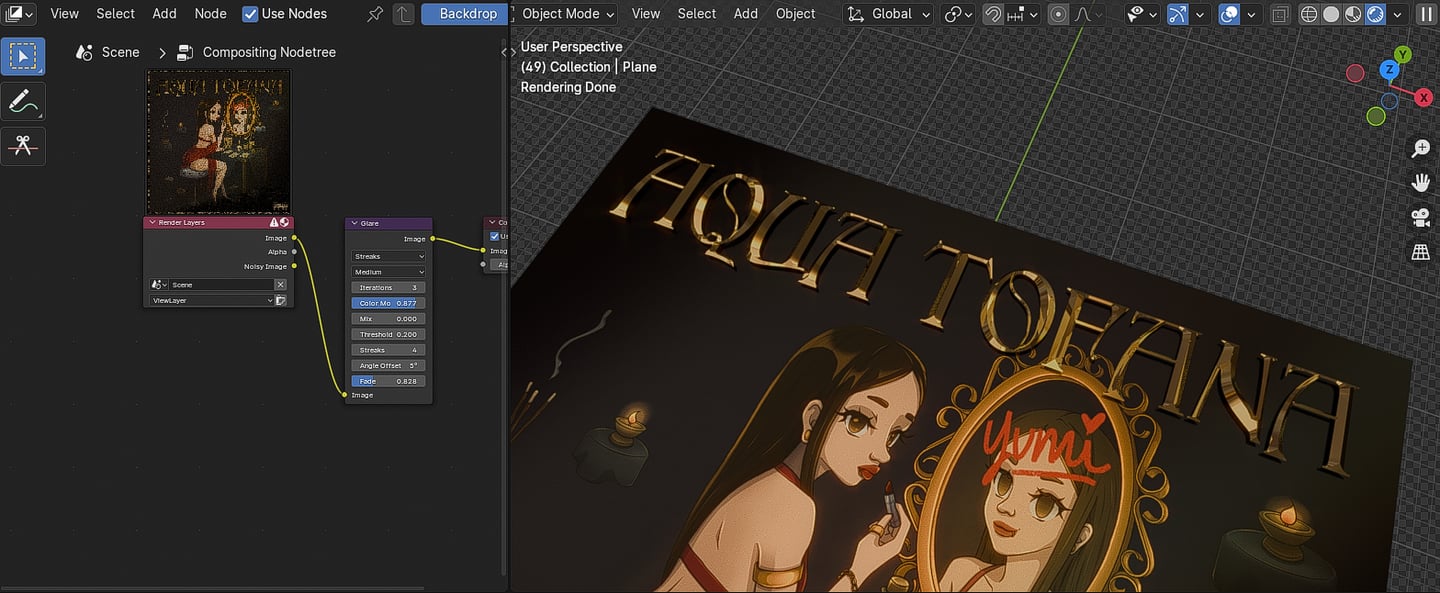
Task: Click the Render Layers preview thumbnail
Action: click(x=219, y=142)
